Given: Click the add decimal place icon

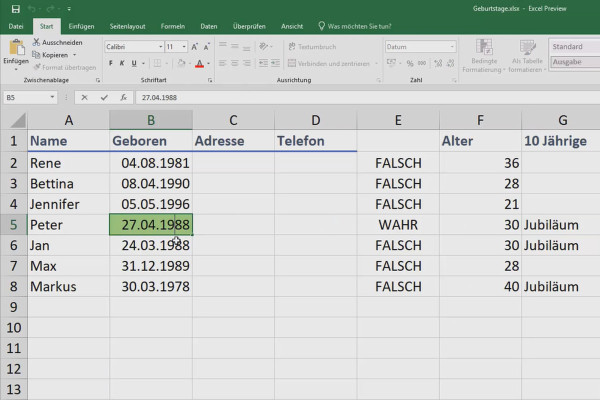Looking at the screenshot, I should click(439, 63).
